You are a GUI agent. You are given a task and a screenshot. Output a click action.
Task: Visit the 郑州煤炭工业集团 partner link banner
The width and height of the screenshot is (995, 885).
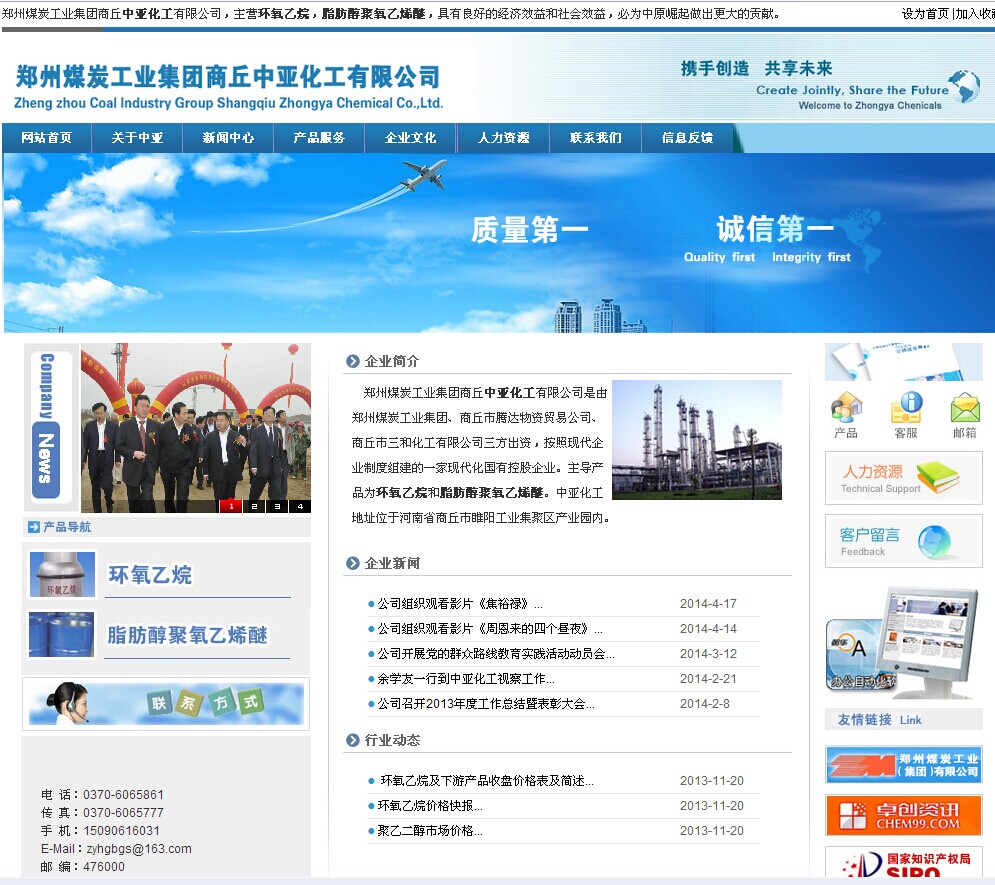point(904,764)
